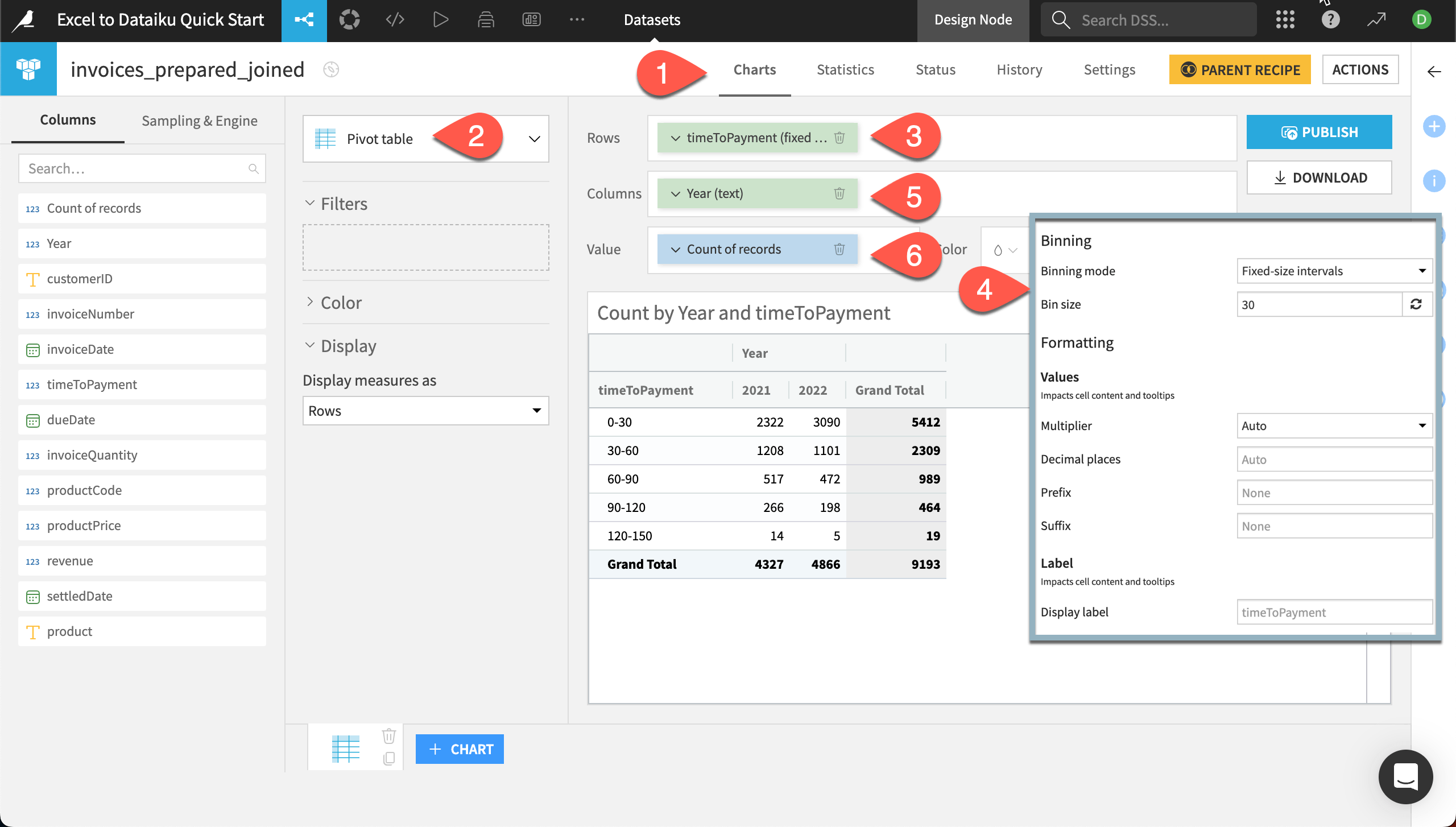1456x827 pixels.
Task: Remove Year (text) from Columns with trash icon
Action: [x=839, y=193]
